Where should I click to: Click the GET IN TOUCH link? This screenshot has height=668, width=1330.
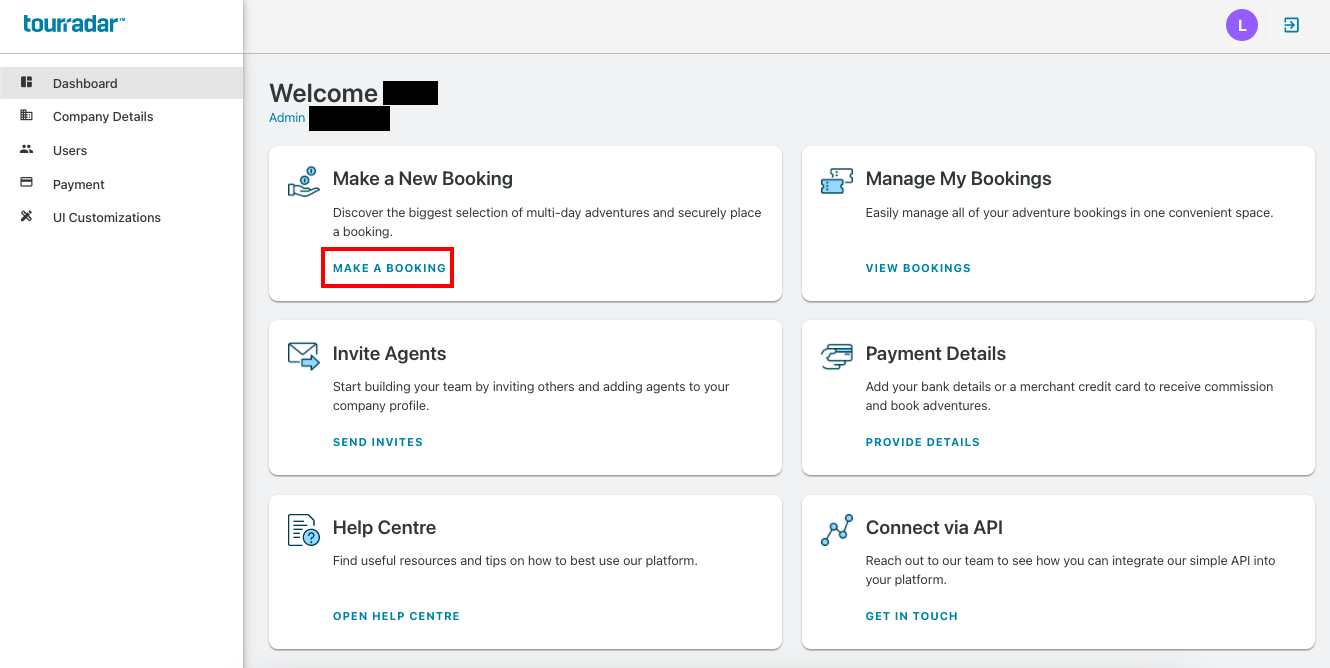pos(912,616)
